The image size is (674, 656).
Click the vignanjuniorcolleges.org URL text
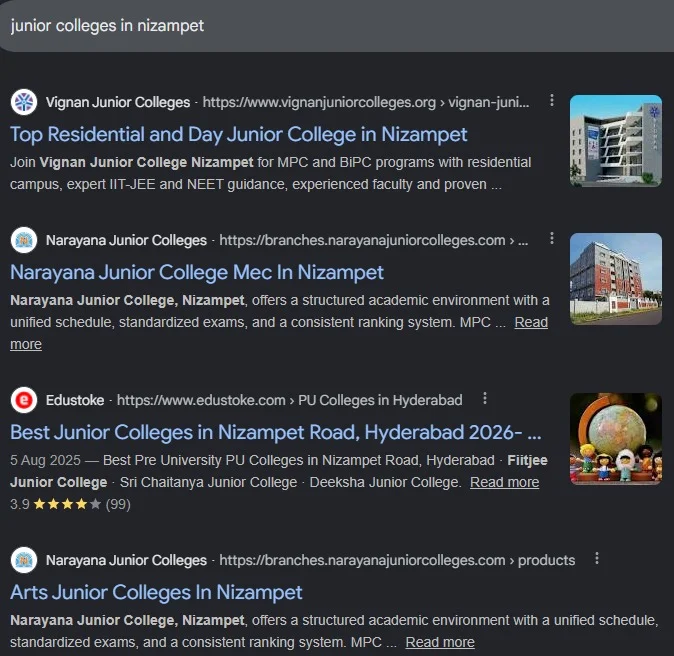(366, 102)
